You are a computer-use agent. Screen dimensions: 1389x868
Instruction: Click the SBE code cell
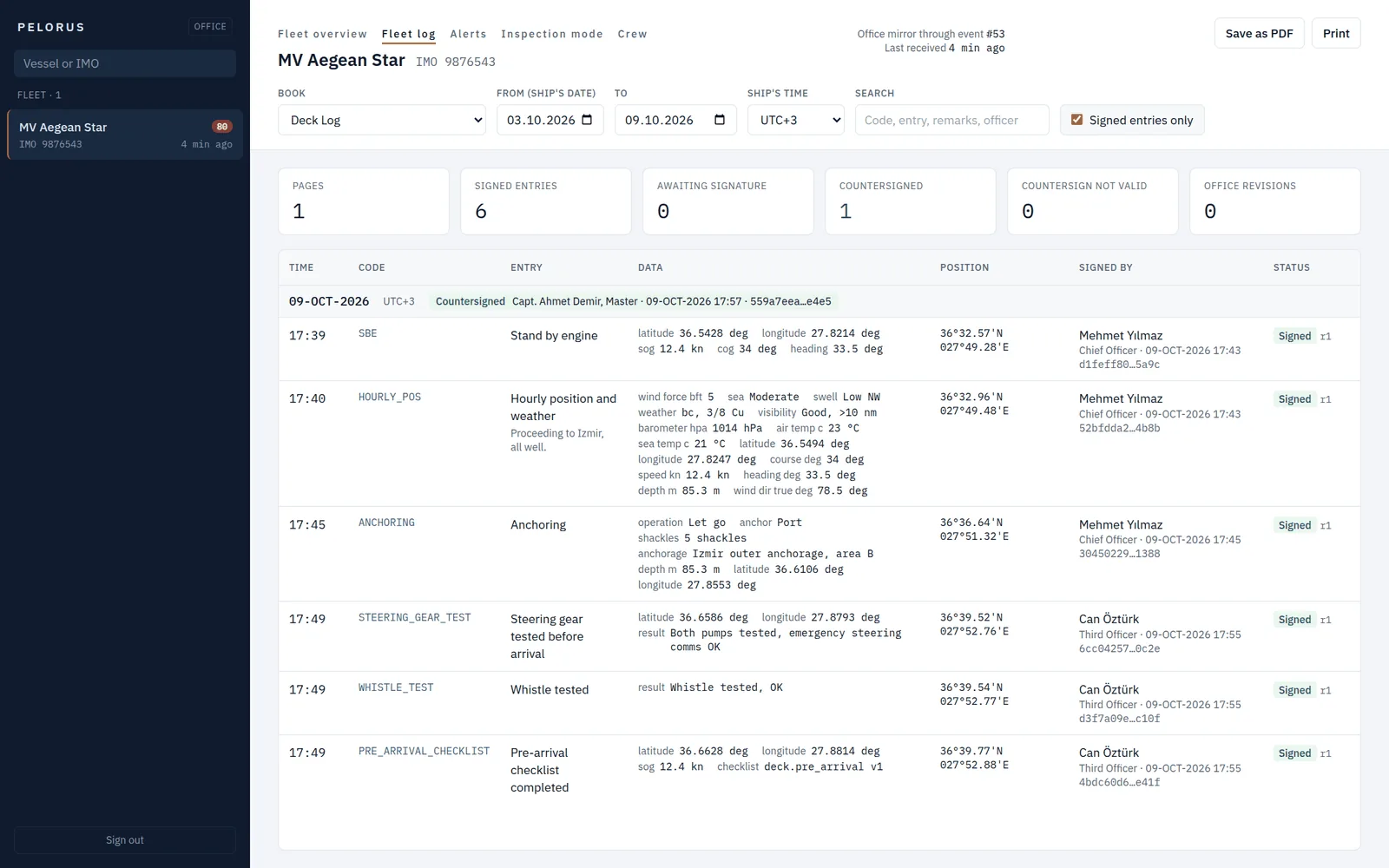pos(367,333)
